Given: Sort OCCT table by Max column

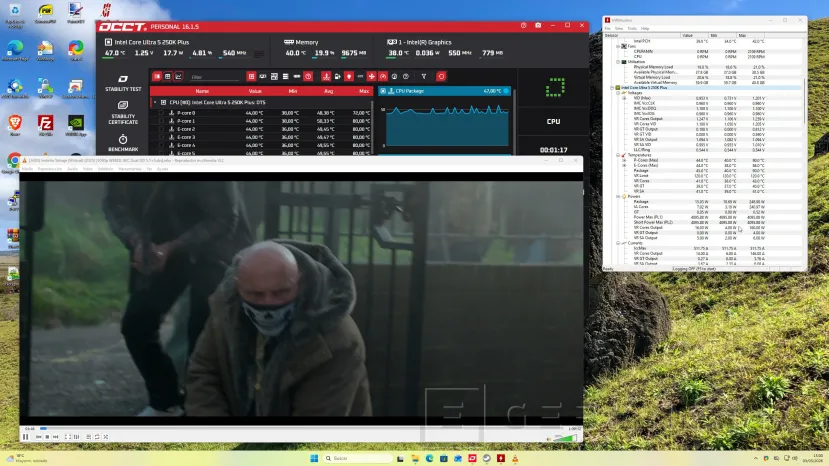Looking at the screenshot, I should coord(364,91).
